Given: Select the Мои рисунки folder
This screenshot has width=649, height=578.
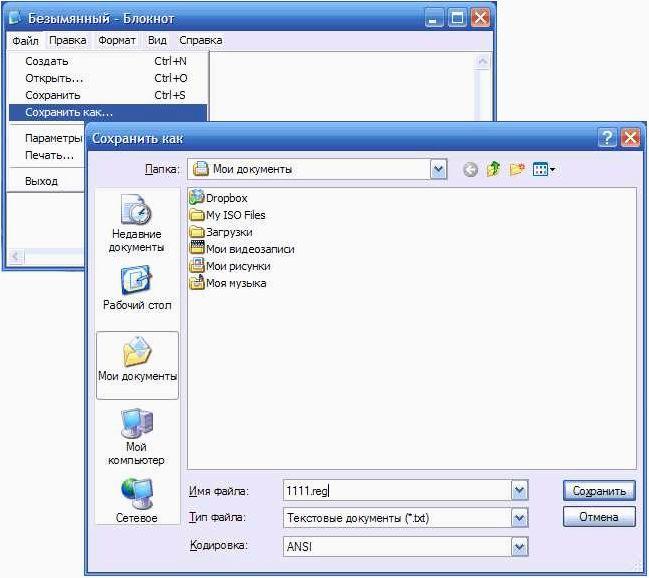Looking at the screenshot, I should pos(230,266).
